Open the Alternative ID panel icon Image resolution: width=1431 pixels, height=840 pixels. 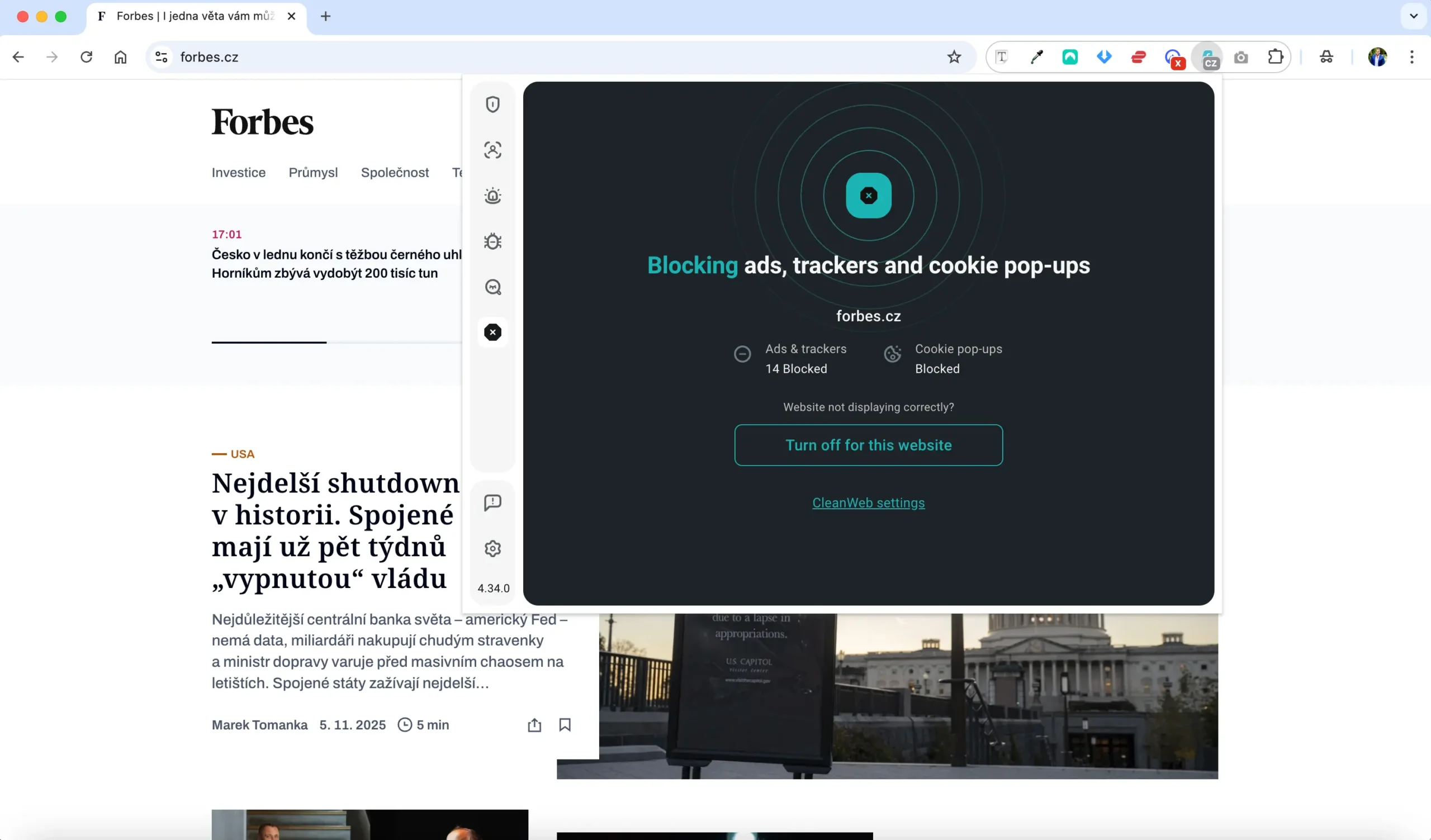click(492, 150)
